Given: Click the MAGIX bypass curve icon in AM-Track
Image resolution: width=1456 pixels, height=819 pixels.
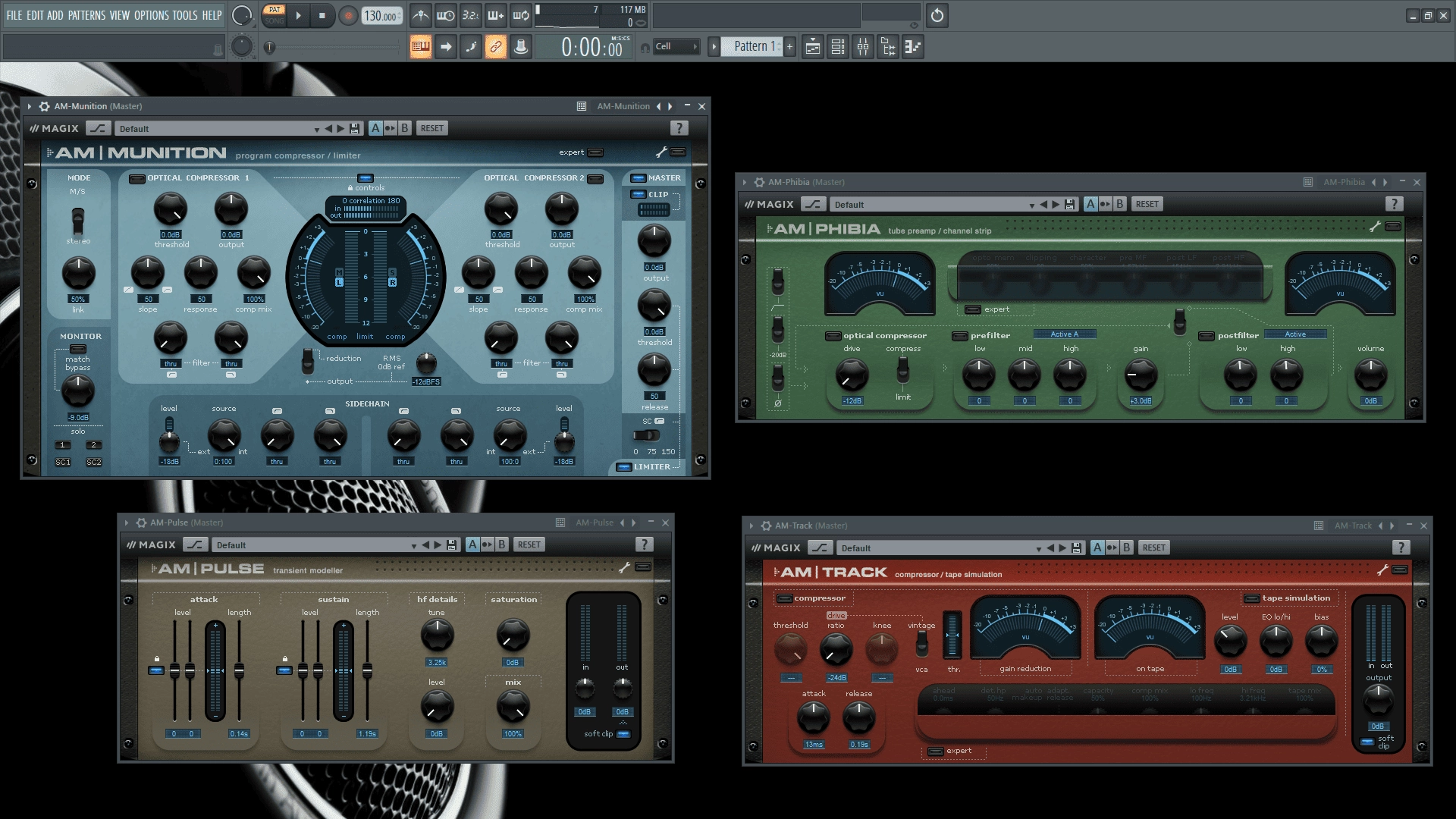Looking at the screenshot, I should tap(820, 548).
